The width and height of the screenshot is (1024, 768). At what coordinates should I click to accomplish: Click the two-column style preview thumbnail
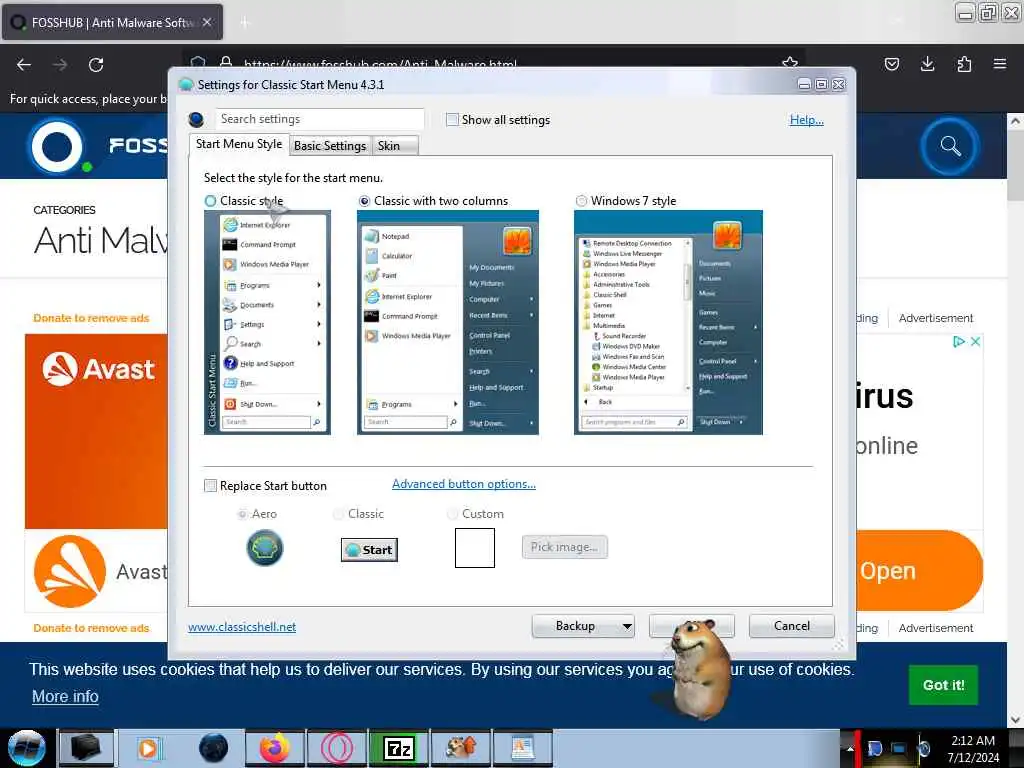click(448, 323)
